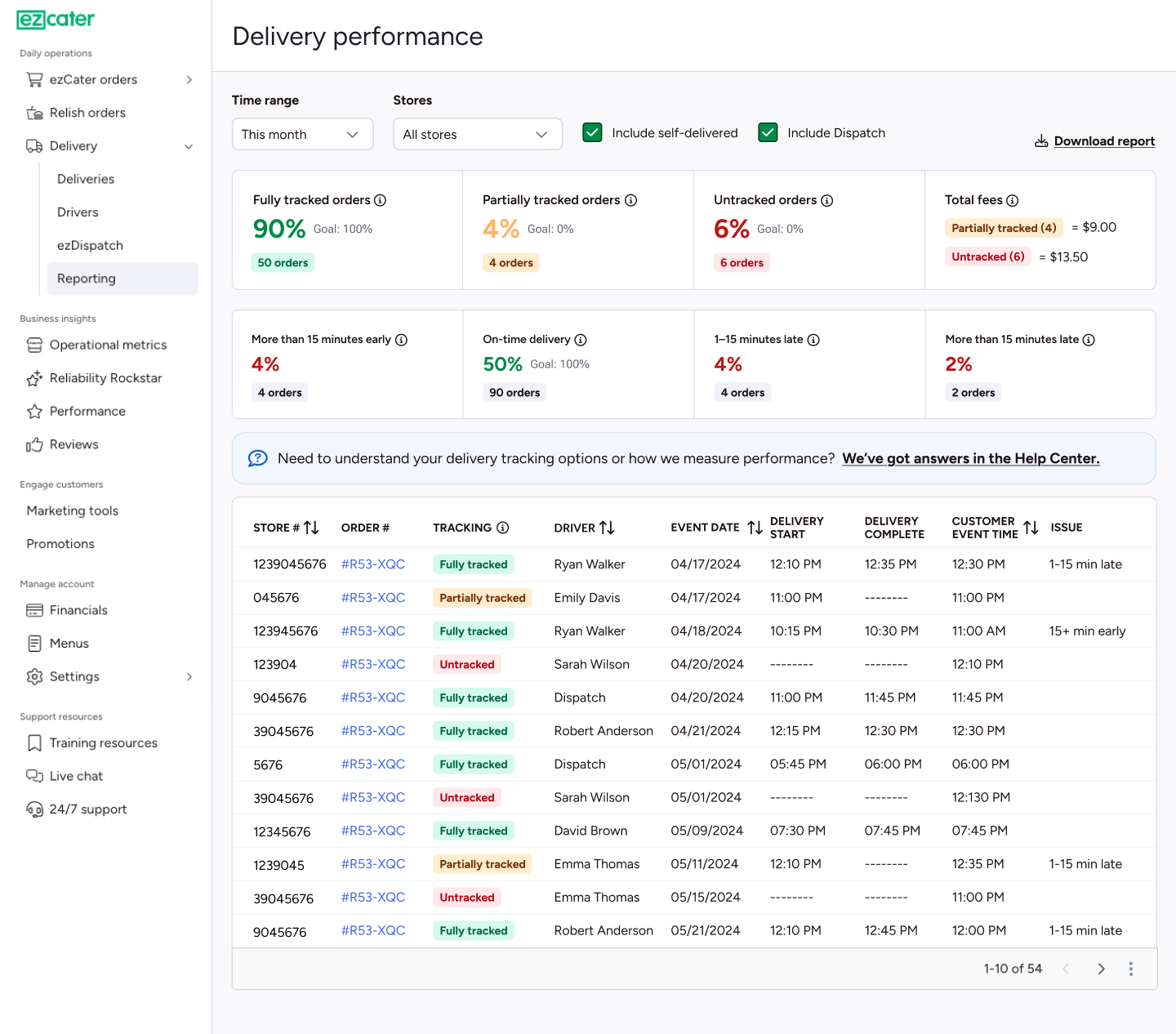This screenshot has height=1034, width=1176.
Task: Collapse the Delivery sidebar section
Action: [189, 146]
